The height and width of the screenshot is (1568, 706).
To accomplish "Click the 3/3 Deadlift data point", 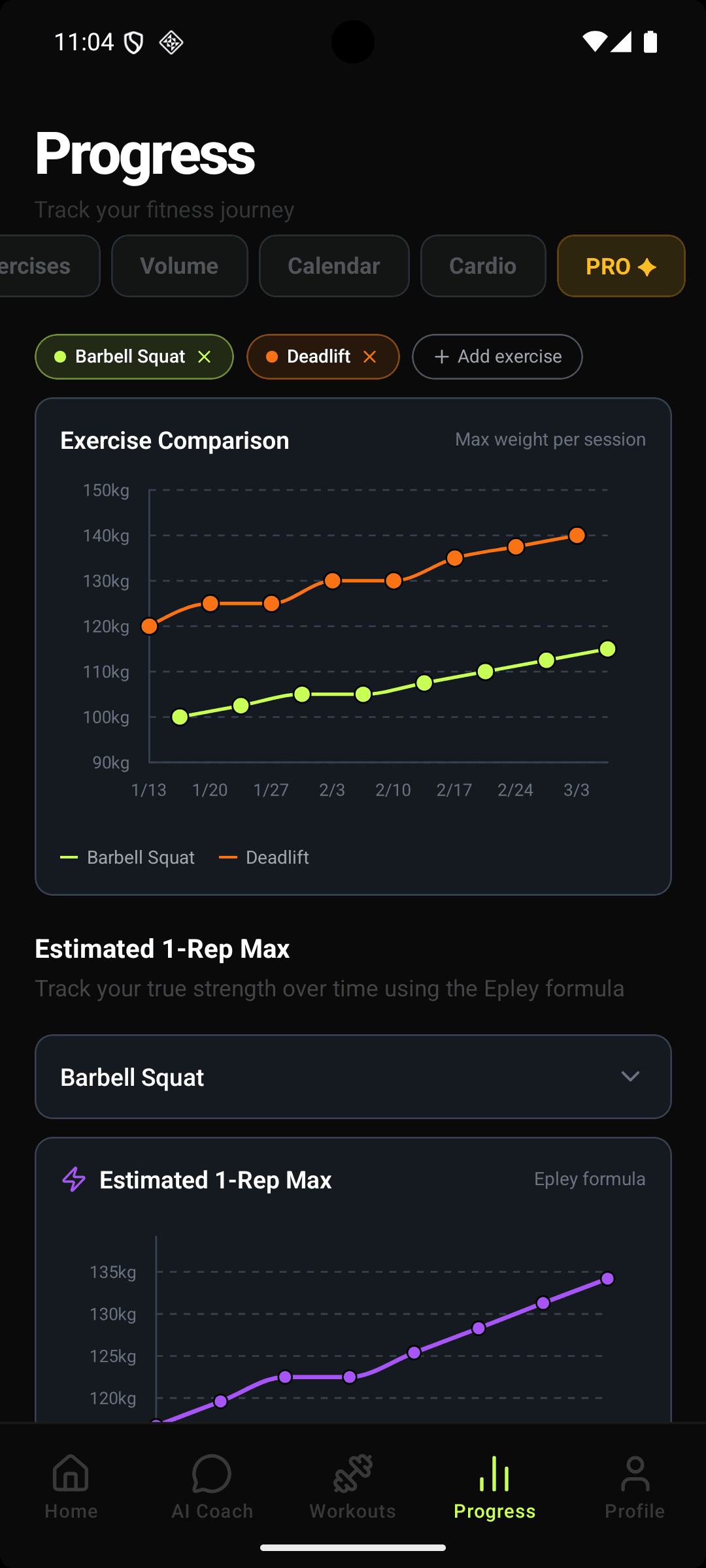I will point(577,535).
